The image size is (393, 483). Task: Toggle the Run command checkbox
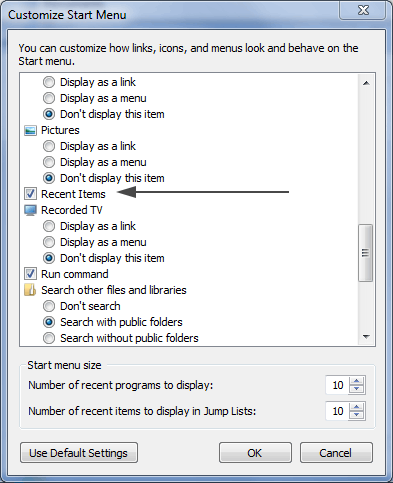(x=30, y=274)
